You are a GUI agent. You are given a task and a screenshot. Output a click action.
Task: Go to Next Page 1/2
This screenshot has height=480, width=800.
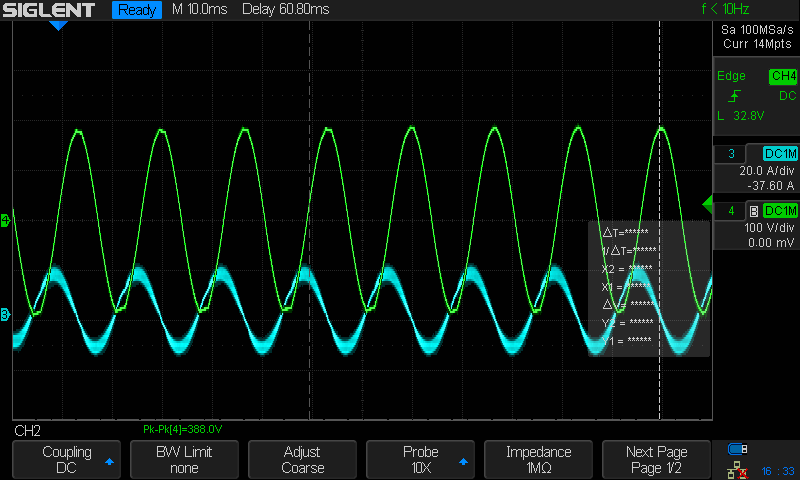pos(657,460)
